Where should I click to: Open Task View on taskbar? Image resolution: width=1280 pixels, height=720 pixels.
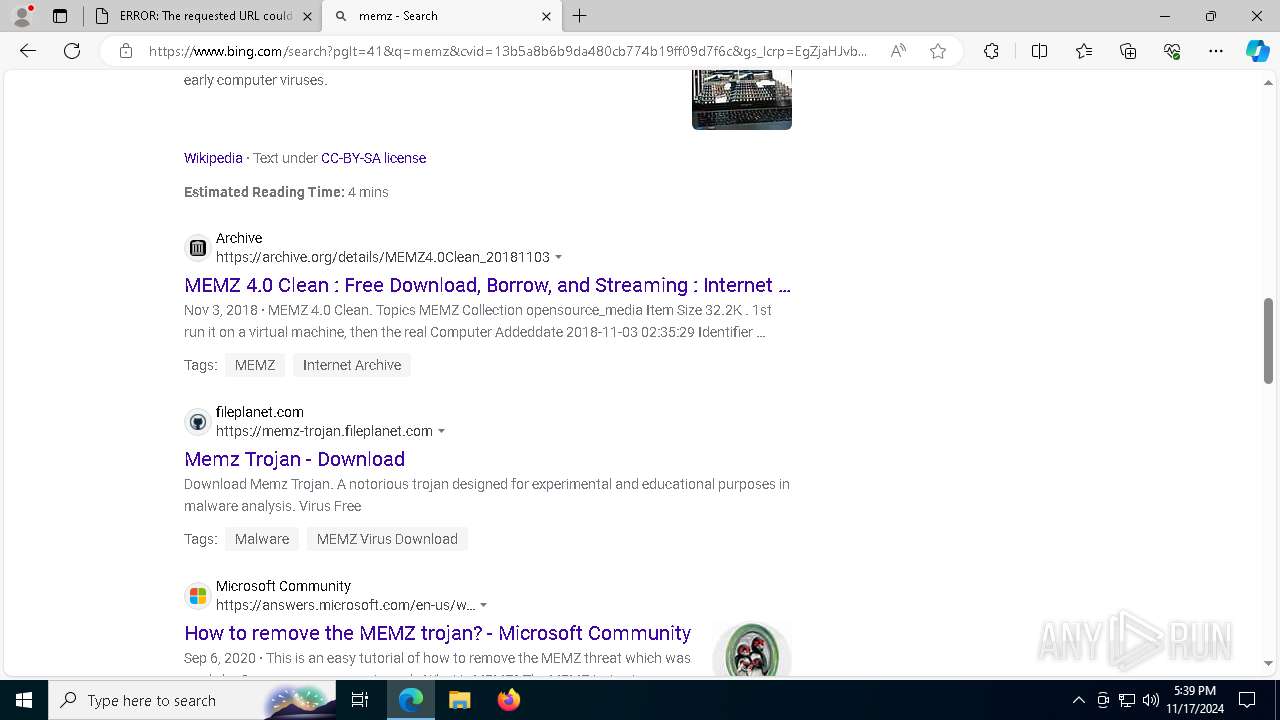[x=360, y=700]
